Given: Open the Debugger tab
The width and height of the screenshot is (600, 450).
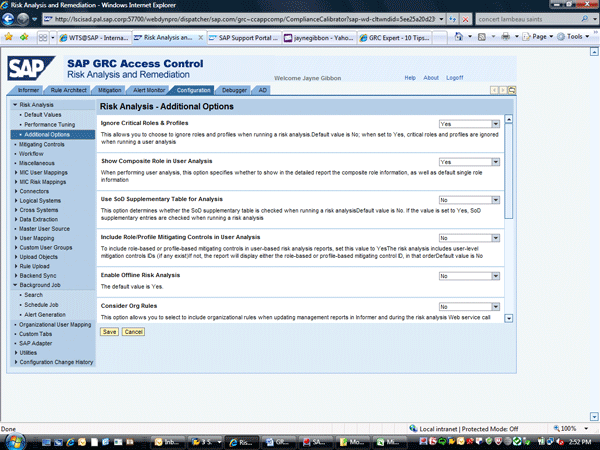Looking at the screenshot, I should click(234, 90).
